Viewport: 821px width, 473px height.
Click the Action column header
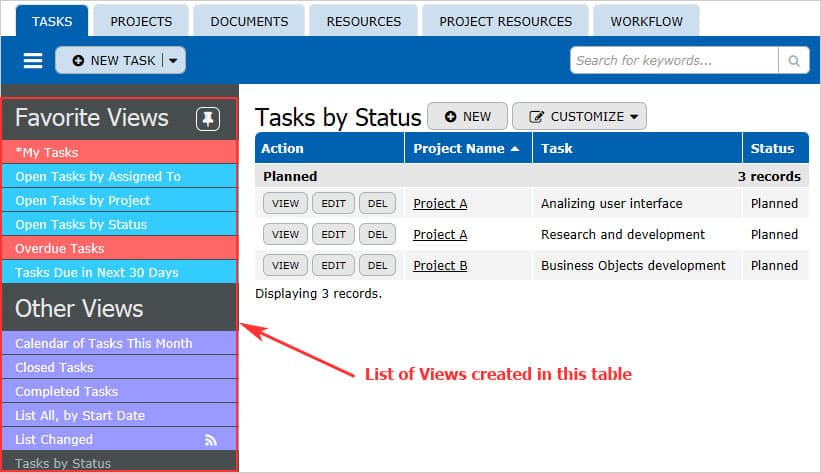coord(329,148)
